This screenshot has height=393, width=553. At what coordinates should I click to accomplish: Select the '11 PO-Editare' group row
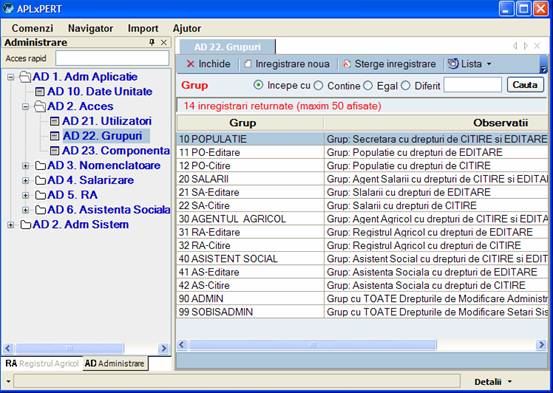tap(363, 152)
